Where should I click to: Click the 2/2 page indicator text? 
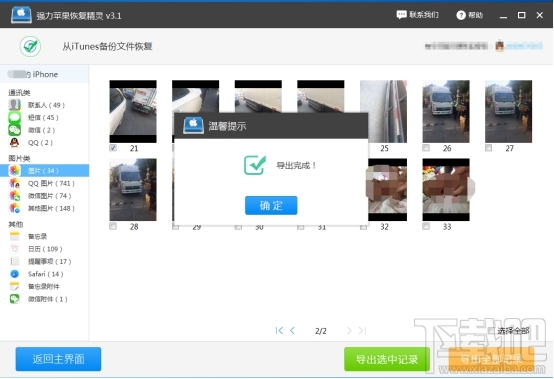[321, 331]
